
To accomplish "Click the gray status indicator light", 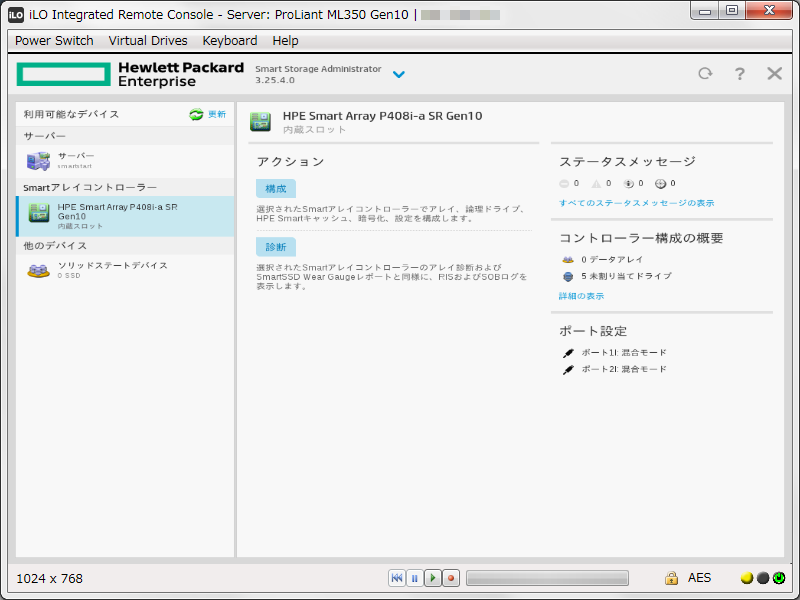I will click(x=763, y=578).
